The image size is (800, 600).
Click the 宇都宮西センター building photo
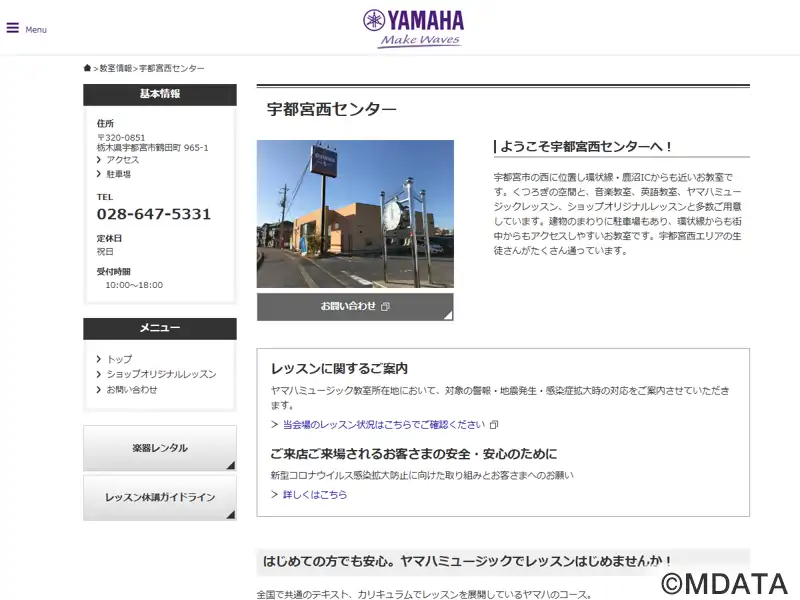click(355, 214)
